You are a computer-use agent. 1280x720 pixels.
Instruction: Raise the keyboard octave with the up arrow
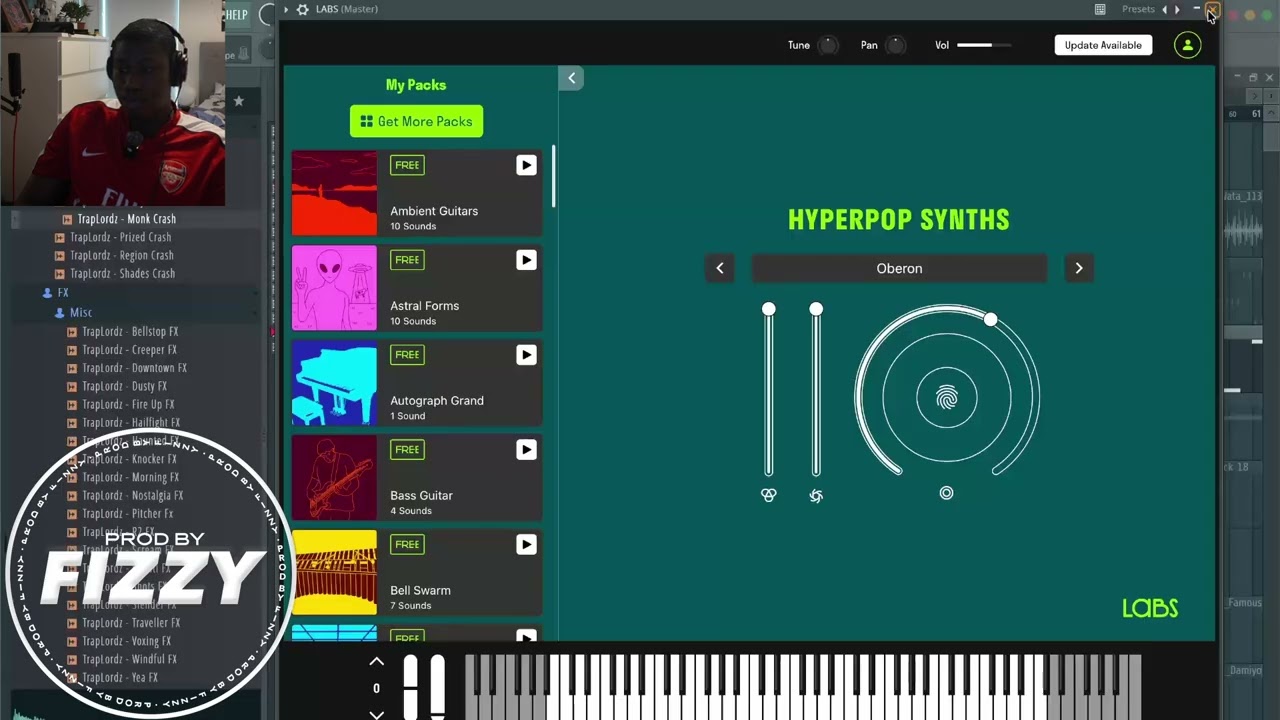coord(377,662)
